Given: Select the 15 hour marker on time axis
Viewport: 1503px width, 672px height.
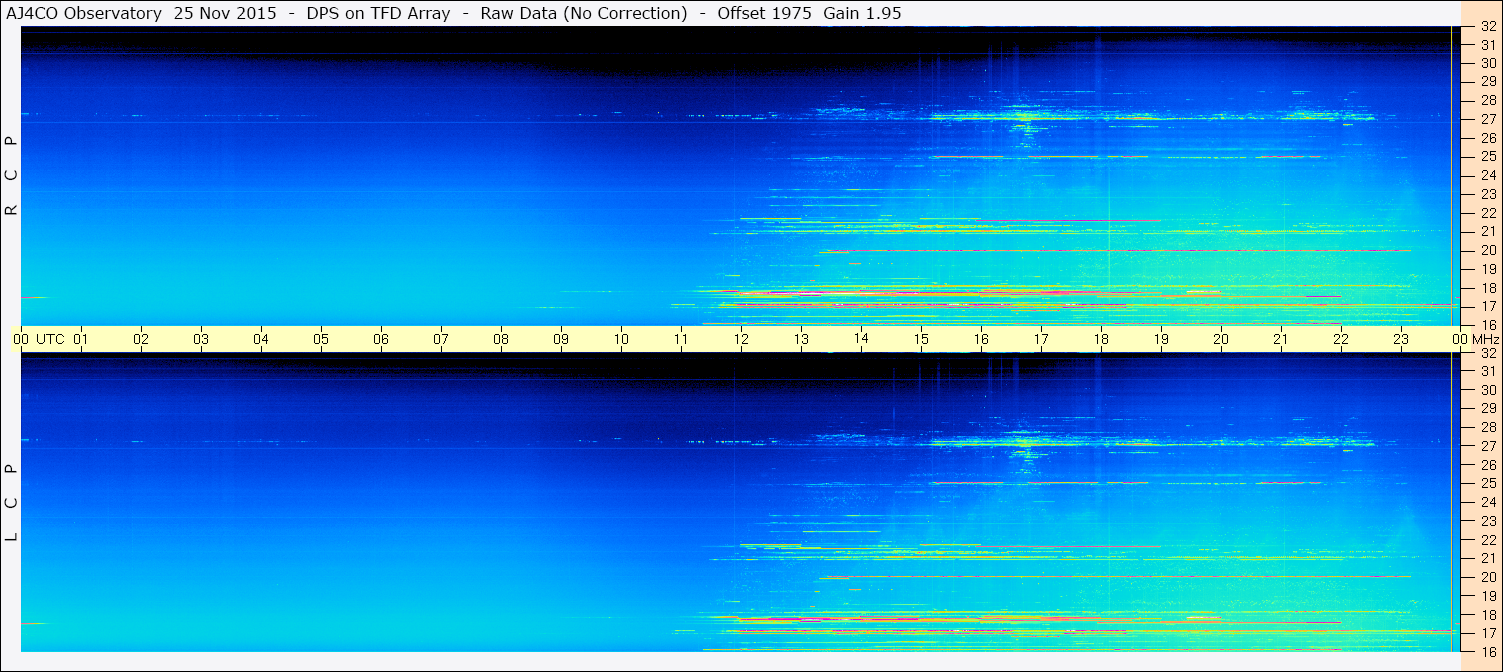Looking at the screenshot, I should coord(921,339).
